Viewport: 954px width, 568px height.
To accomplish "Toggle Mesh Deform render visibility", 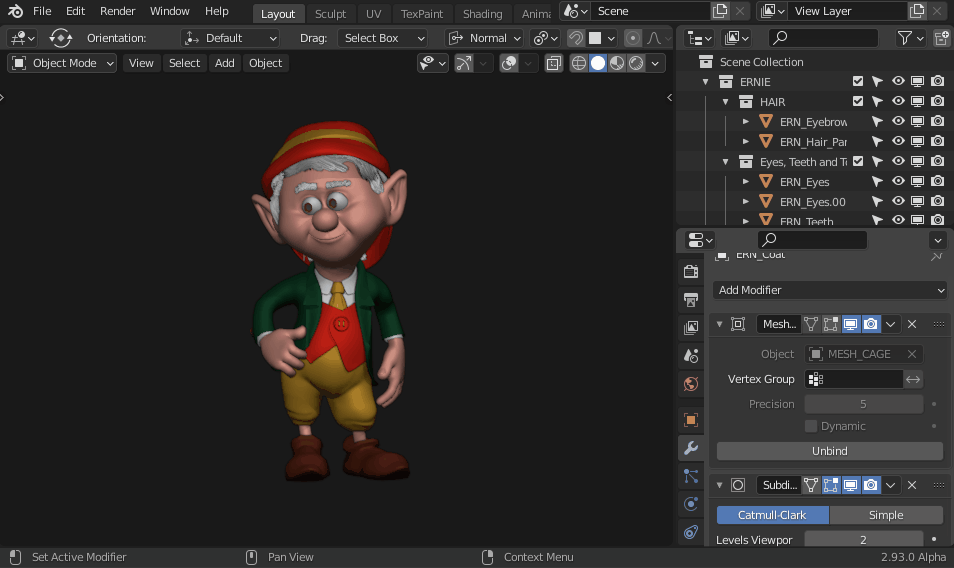I will [x=871, y=324].
